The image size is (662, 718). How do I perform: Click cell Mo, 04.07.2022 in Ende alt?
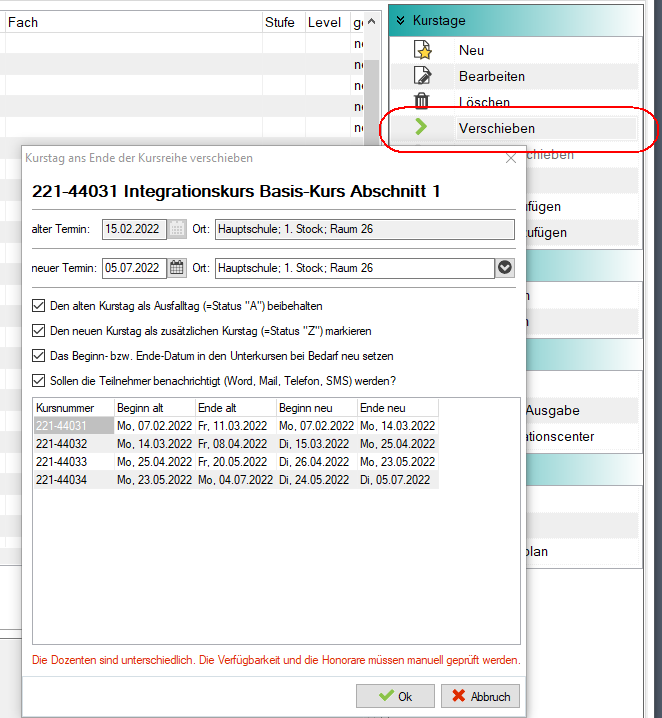[x=235, y=480]
